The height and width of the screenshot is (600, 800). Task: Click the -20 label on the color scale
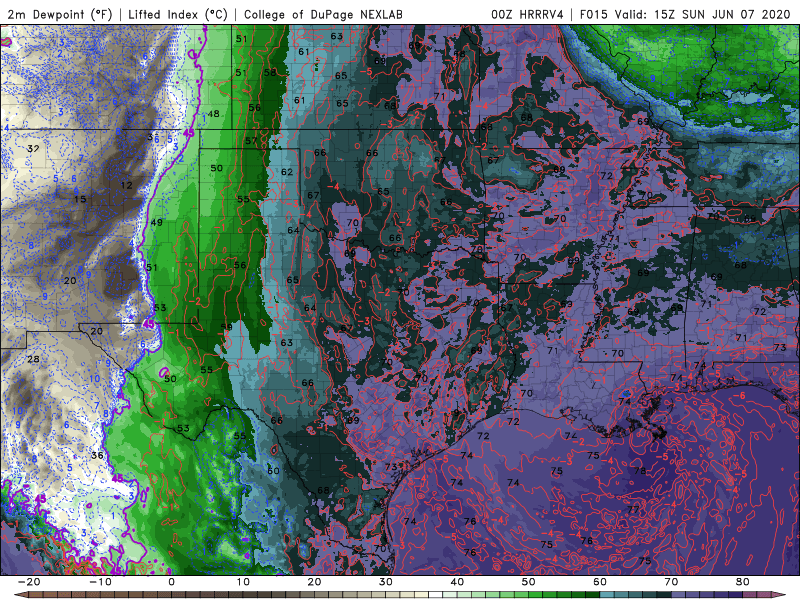(x=29, y=582)
